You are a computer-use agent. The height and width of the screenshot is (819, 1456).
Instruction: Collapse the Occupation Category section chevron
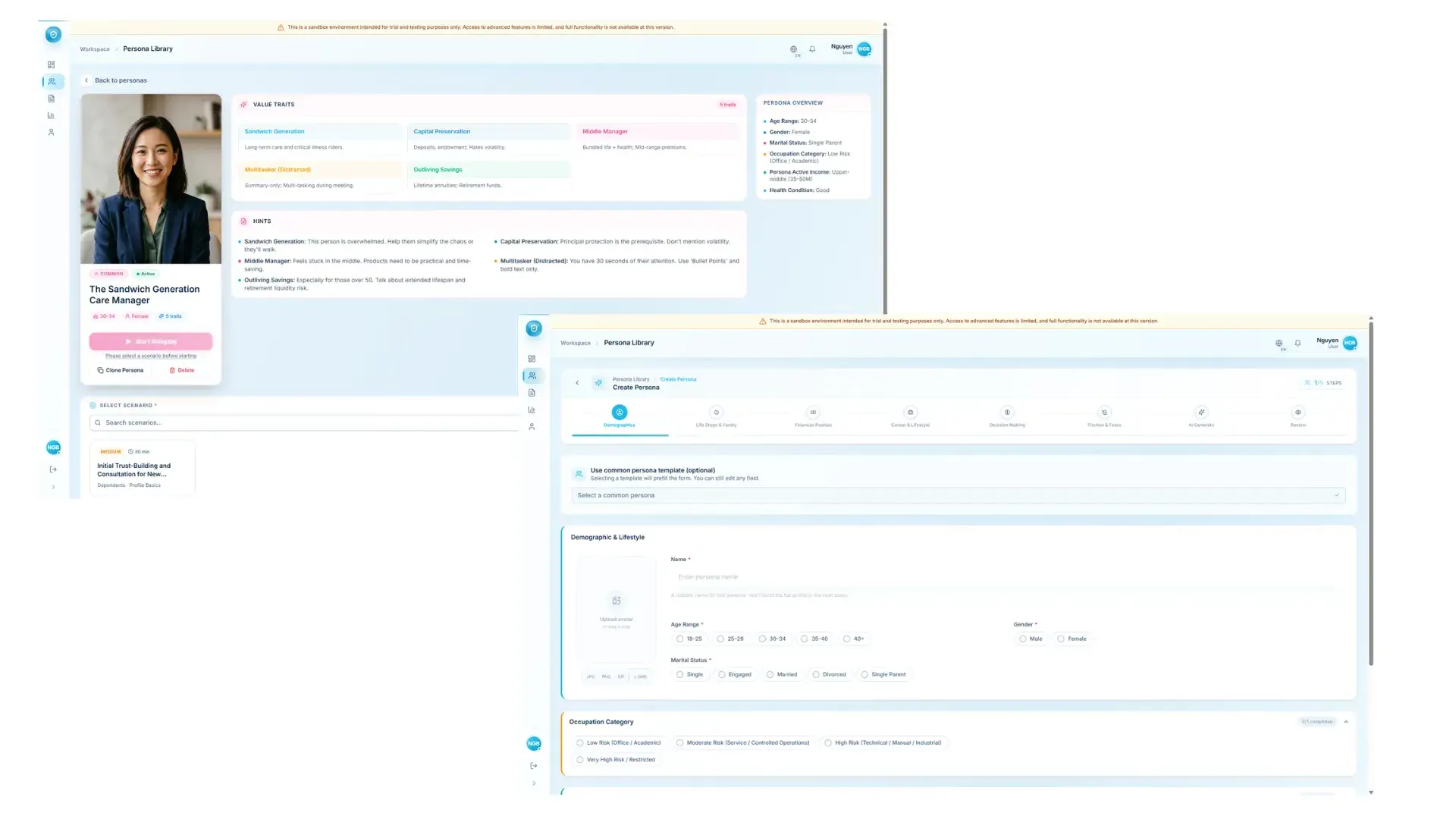[1346, 722]
